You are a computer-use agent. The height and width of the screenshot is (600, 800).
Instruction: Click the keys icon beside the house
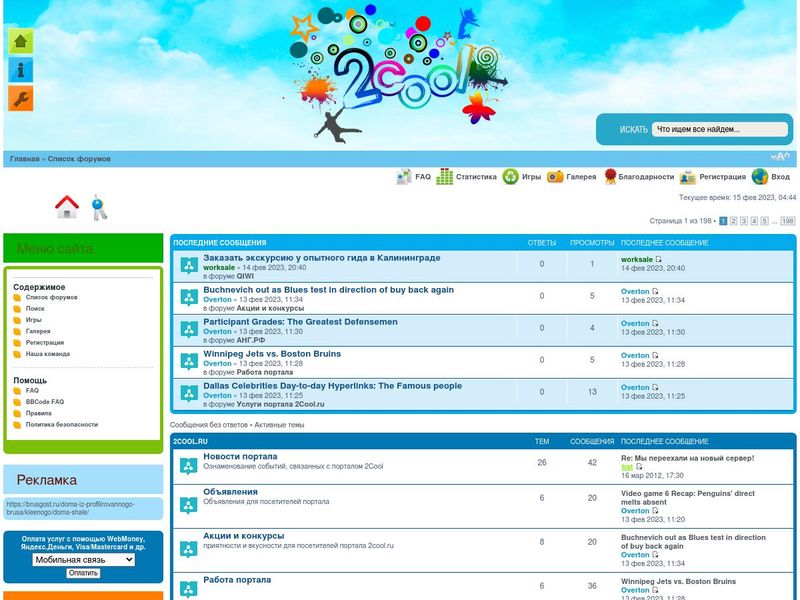99,207
